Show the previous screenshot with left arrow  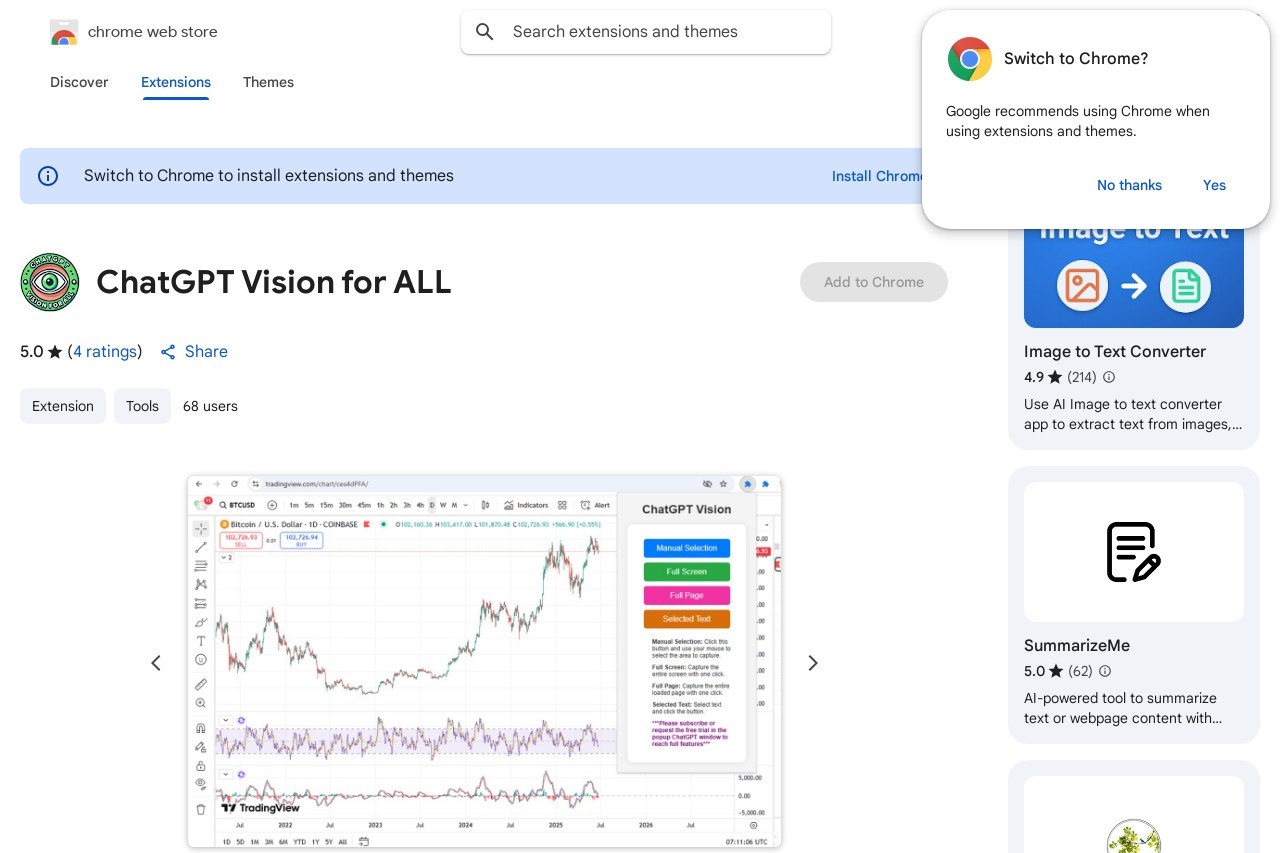click(156, 663)
